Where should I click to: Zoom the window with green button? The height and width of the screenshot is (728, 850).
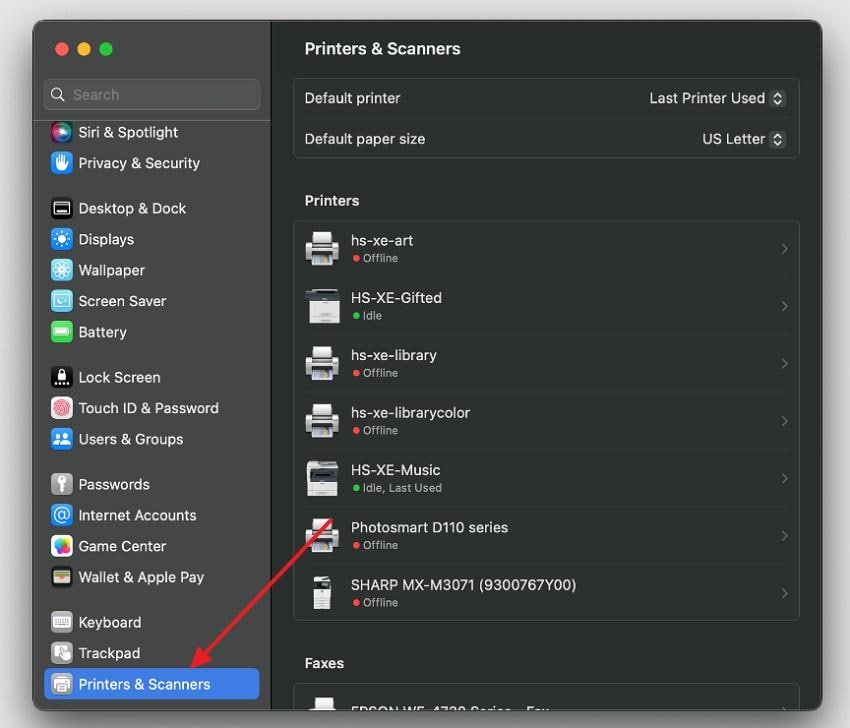[x=106, y=49]
